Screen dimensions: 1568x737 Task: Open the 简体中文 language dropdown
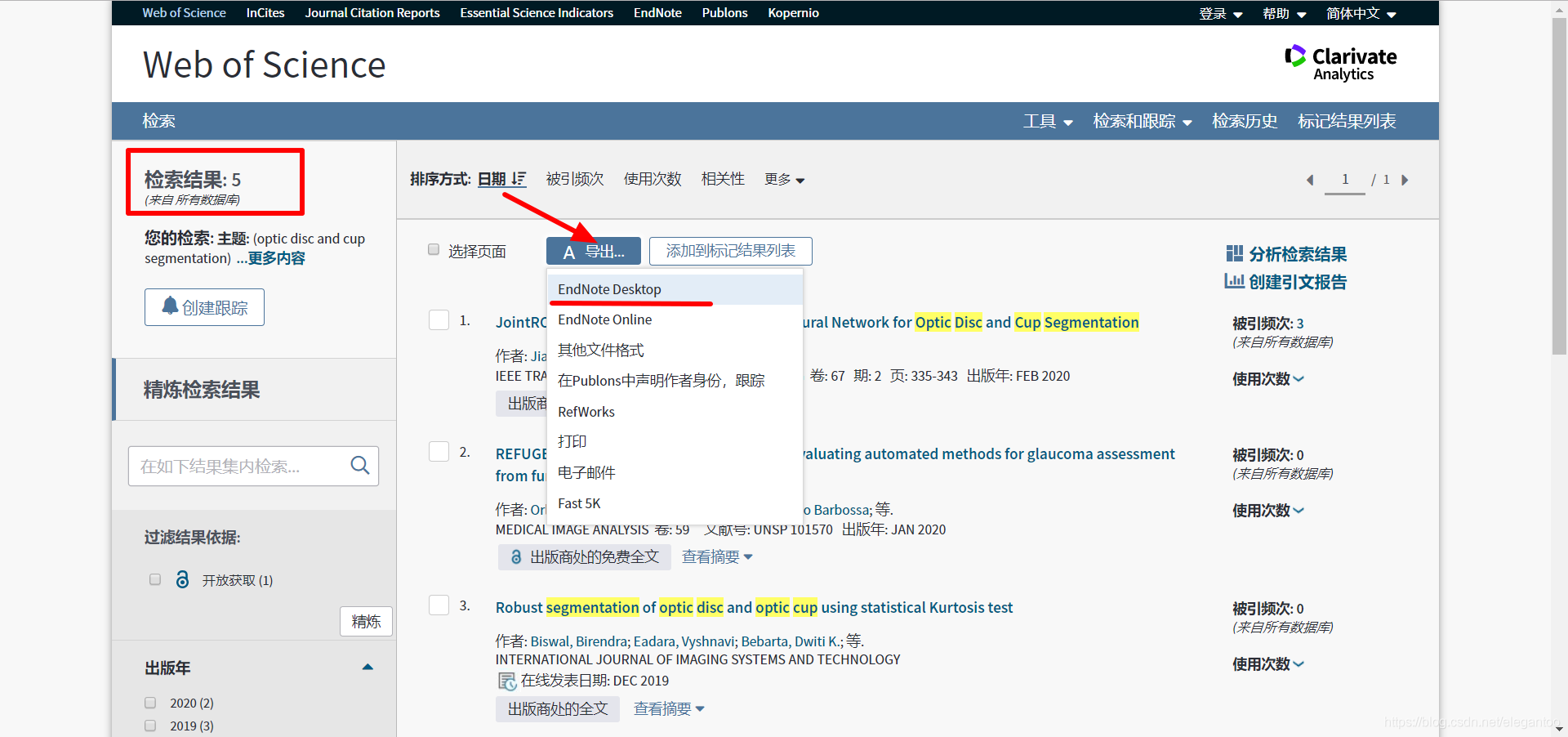point(1361,13)
